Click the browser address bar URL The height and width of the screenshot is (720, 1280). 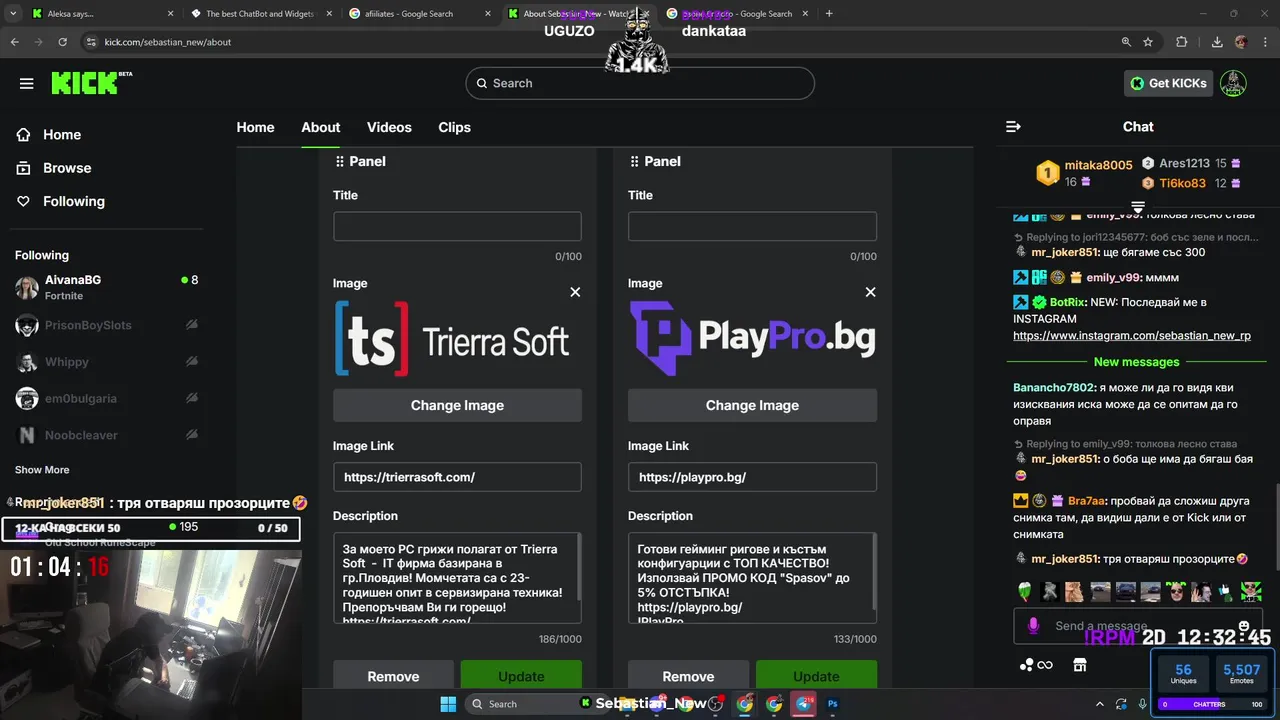(168, 42)
